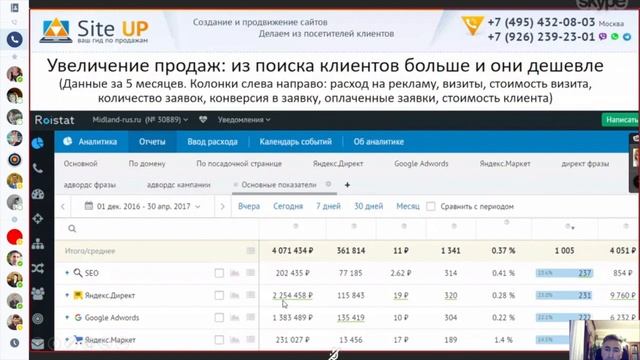Viewport: 640px width, 360px height.
Task: Click the green Написать button
Action: click(620, 120)
